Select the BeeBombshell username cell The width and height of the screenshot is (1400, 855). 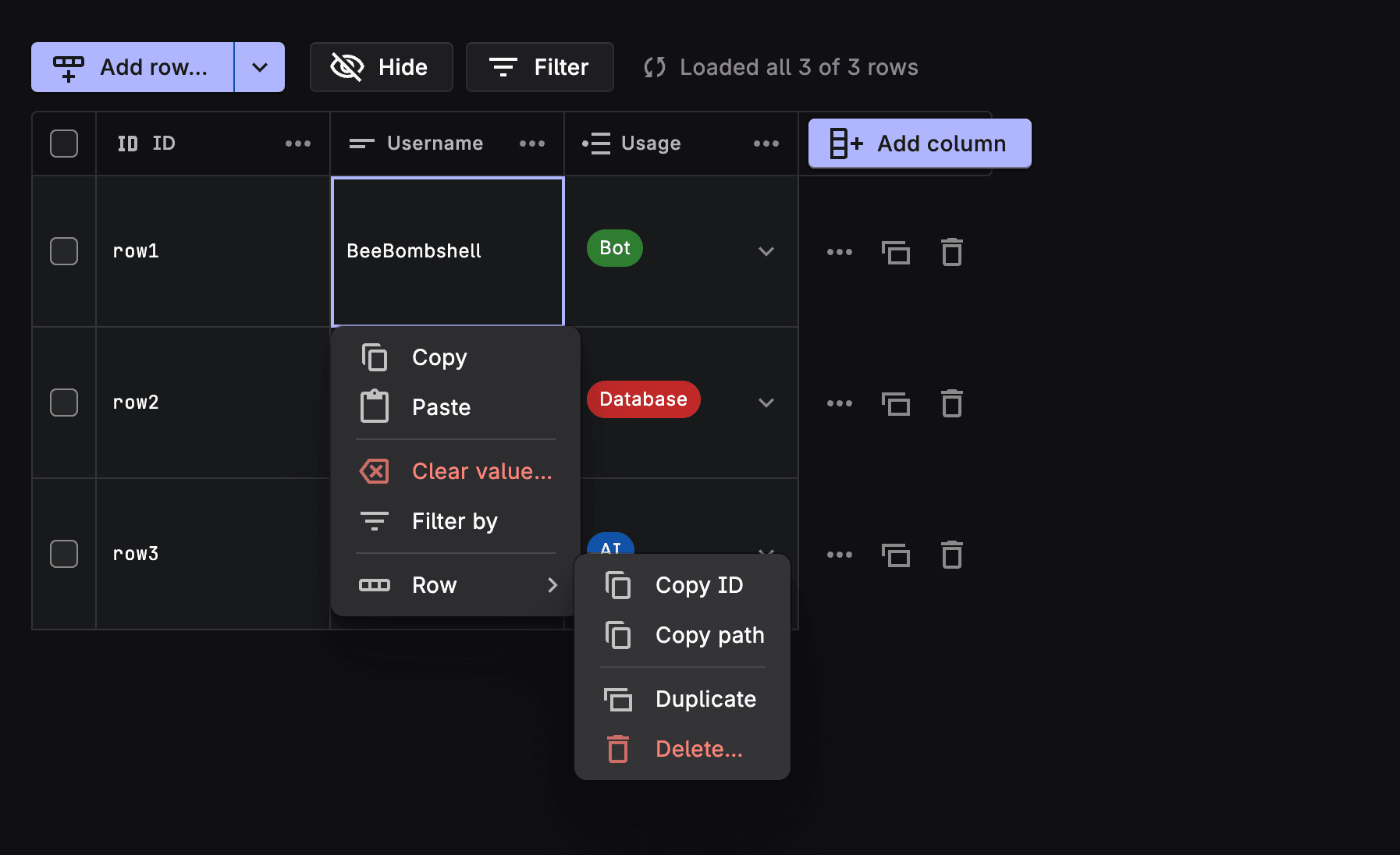pyautogui.click(x=447, y=251)
